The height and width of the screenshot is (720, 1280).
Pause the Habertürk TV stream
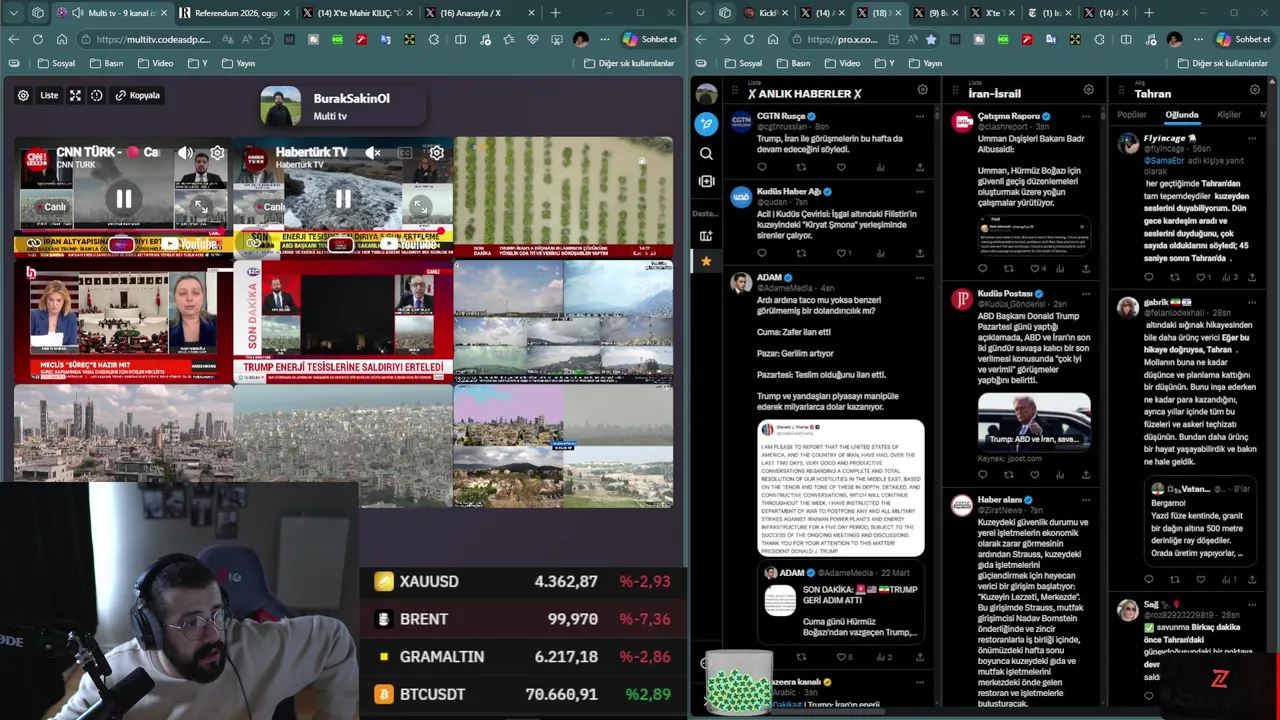343,198
